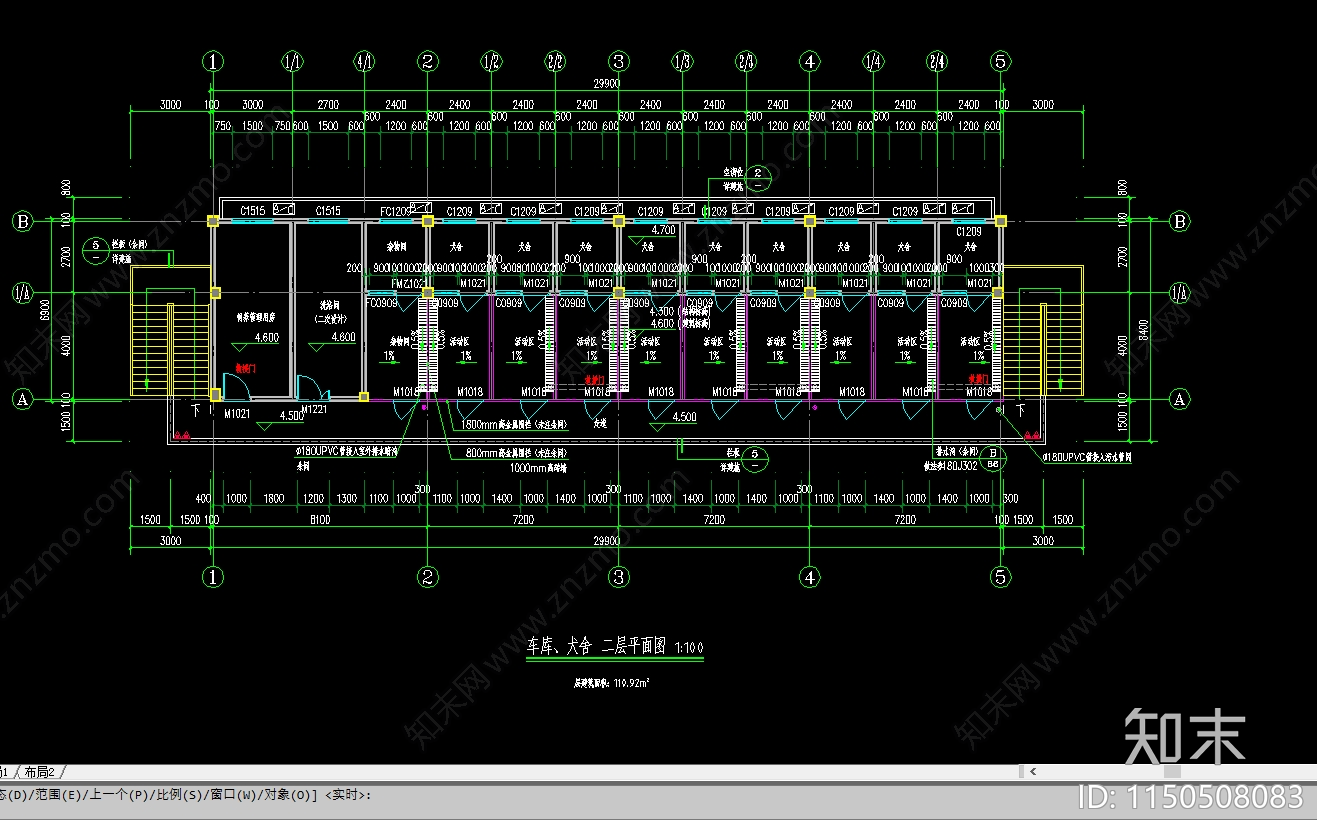Select axis bubble 1/A on the right side
This screenshot has width=1317, height=836.
click(x=1180, y=292)
